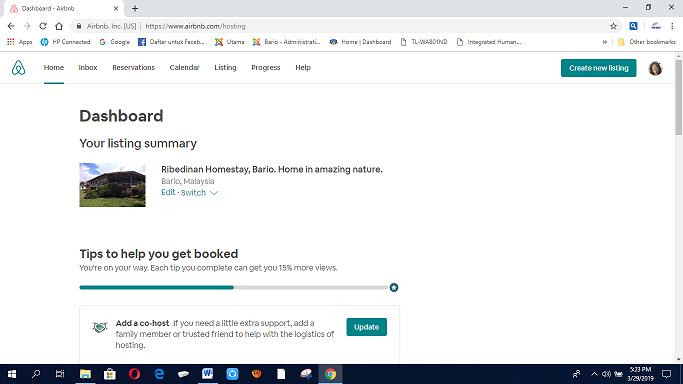This screenshot has width=683, height=384.
Task: Expand hidden bookmarks chevron
Action: click(605, 42)
